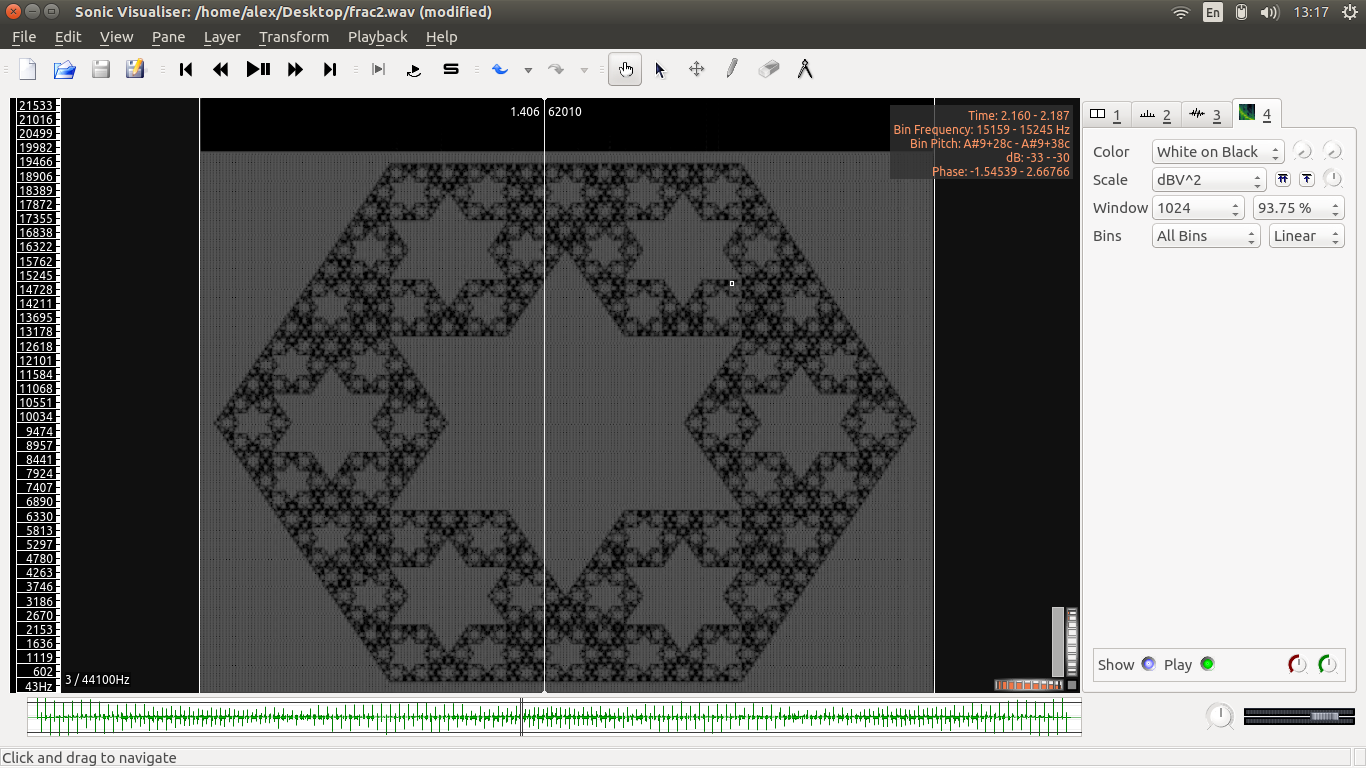Open the Color dropdown White on Black
The image size is (1366, 768).
point(1218,152)
